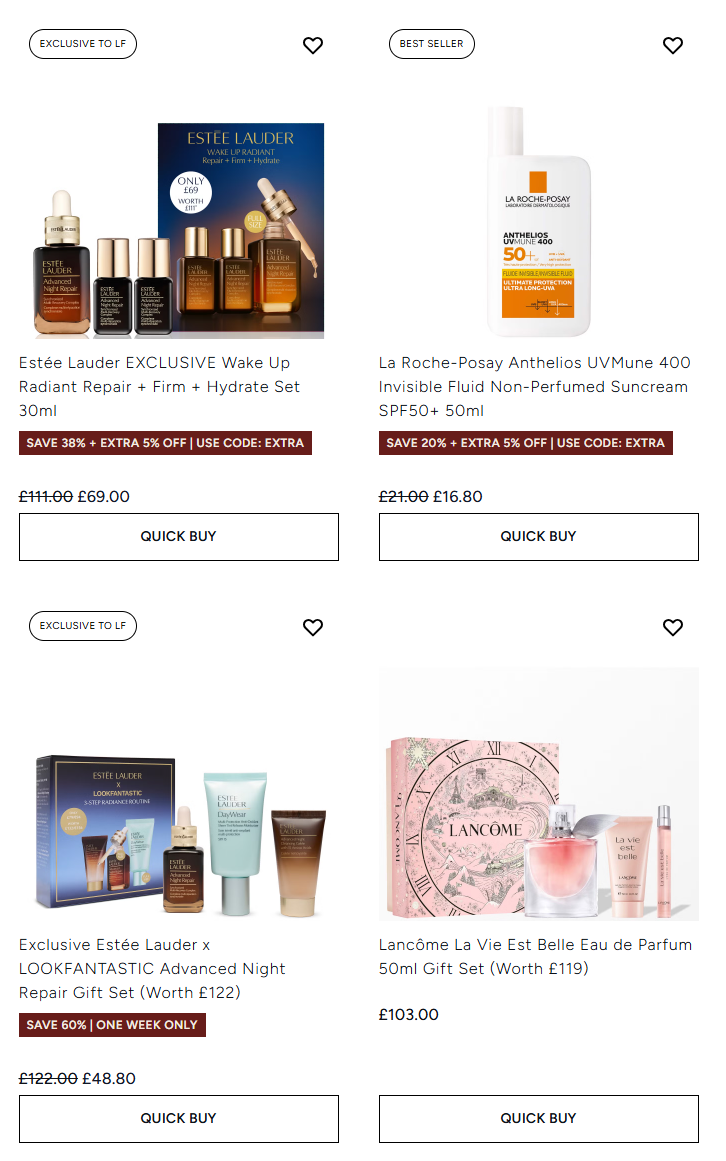This screenshot has height=1161, width=726.
Task: Quick buy the Advanced Night Repair Gift Set
Action: (x=178, y=1119)
